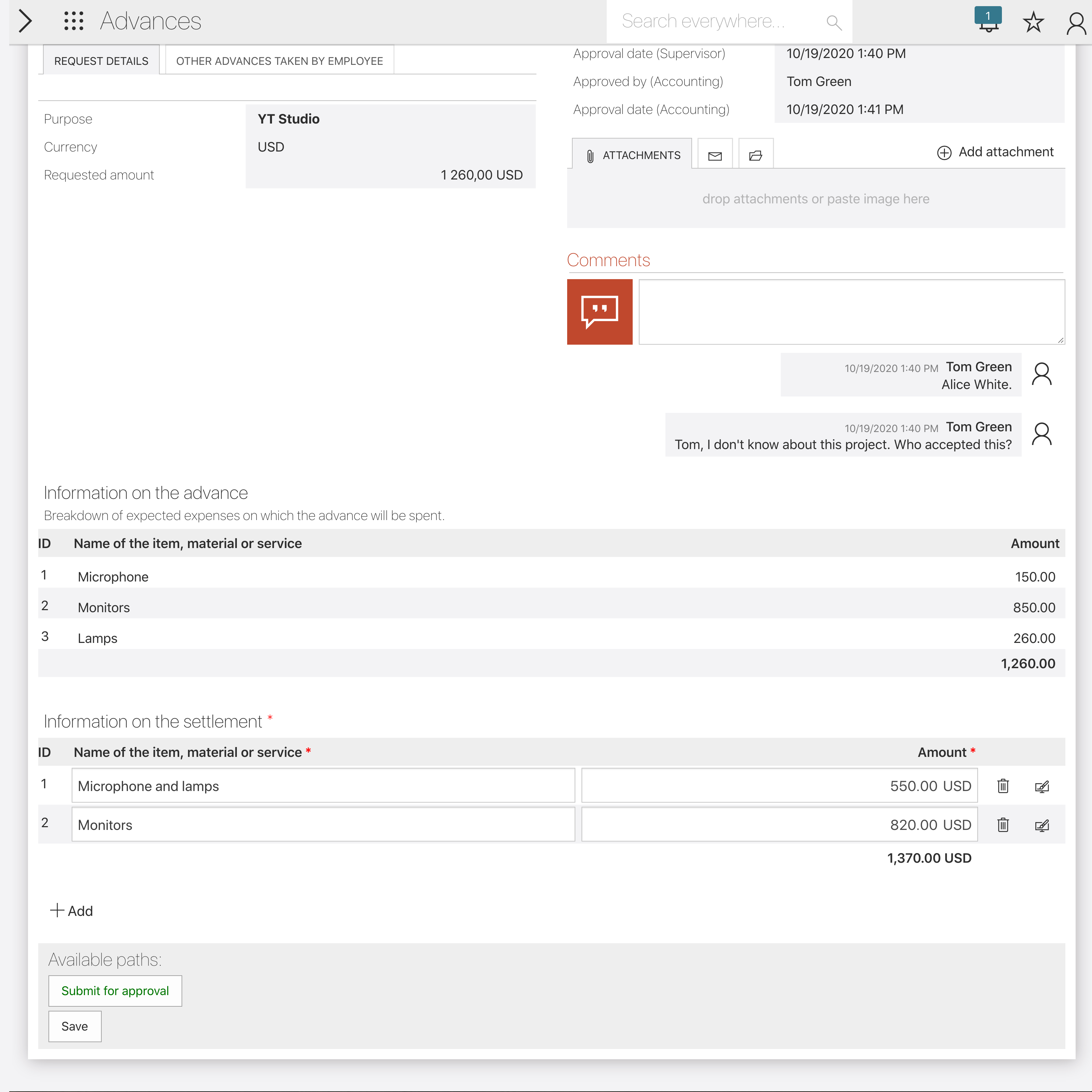Click Add to insert settlement row
Screen dimensions: 1092x1092
tap(72, 910)
